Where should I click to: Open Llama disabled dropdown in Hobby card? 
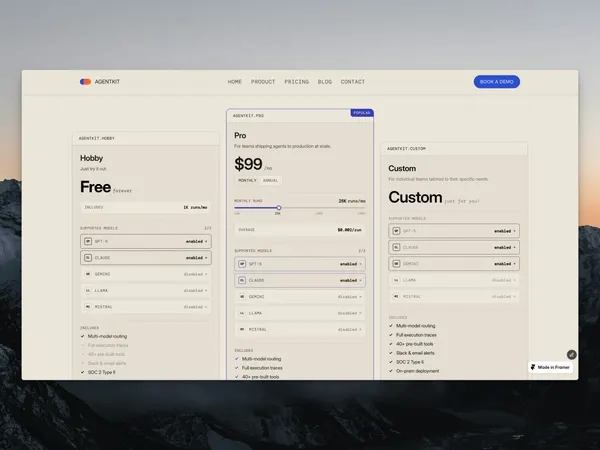tap(195, 290)
